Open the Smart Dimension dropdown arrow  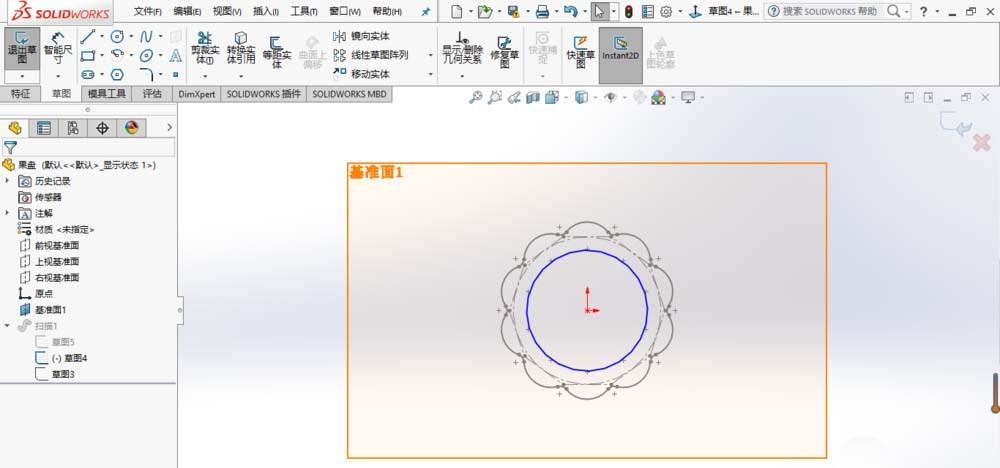58,76
